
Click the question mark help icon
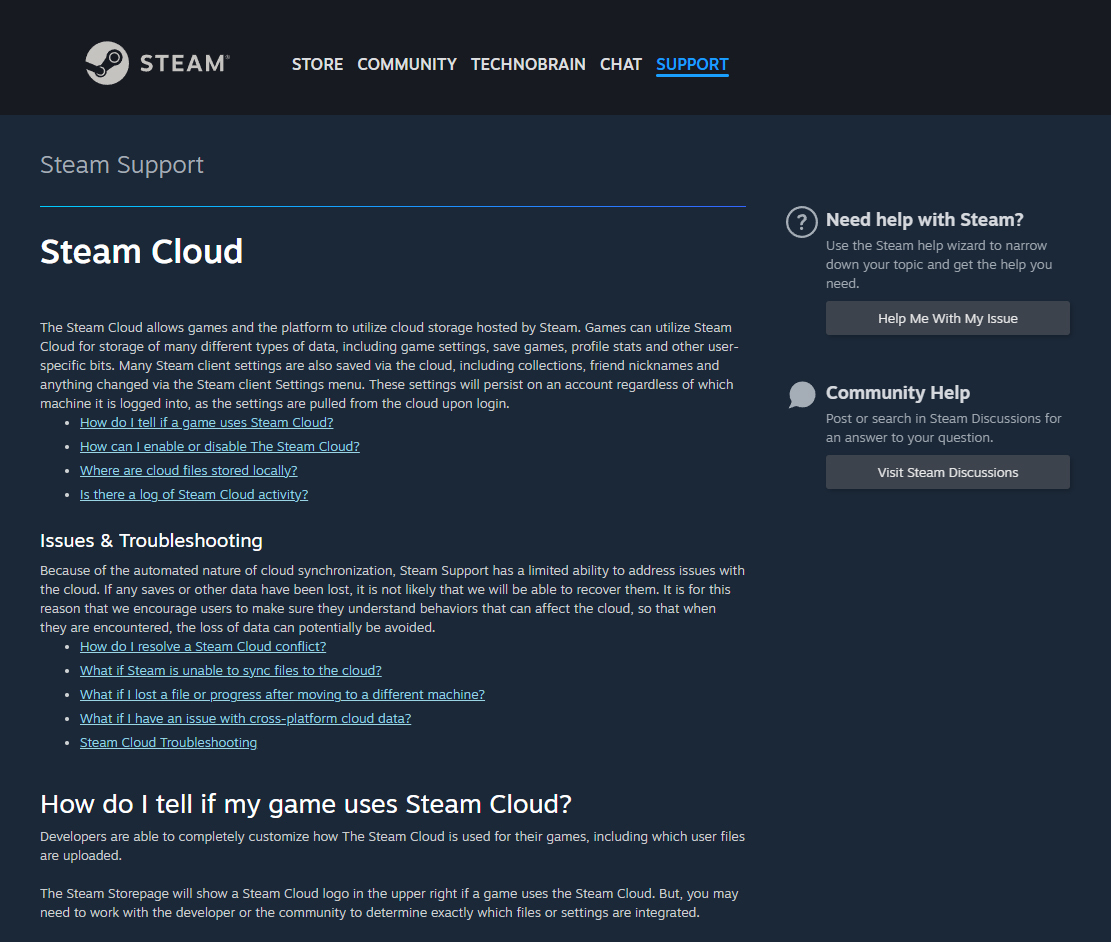[x=801, y=222]
